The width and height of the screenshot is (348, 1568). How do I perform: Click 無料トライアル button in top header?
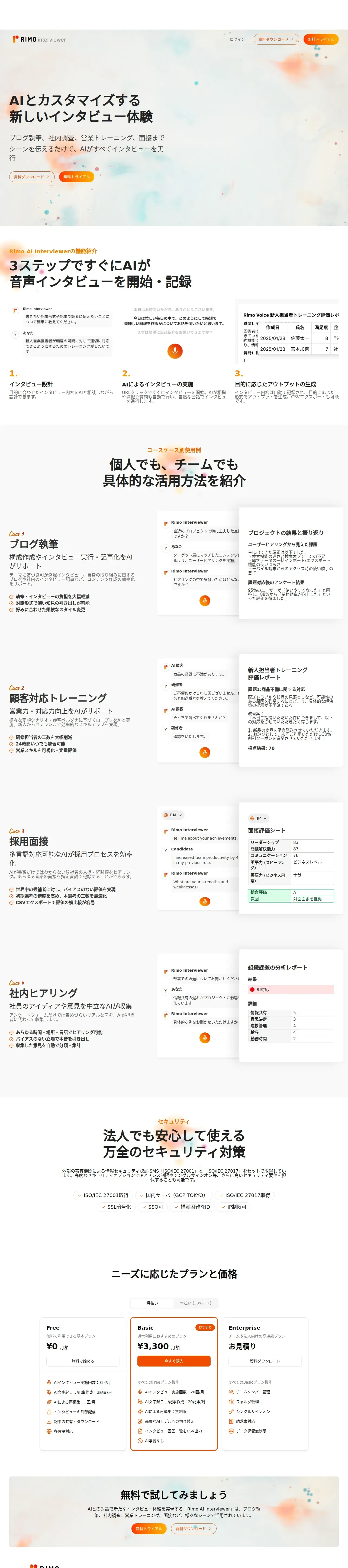(x=321, y=40)
